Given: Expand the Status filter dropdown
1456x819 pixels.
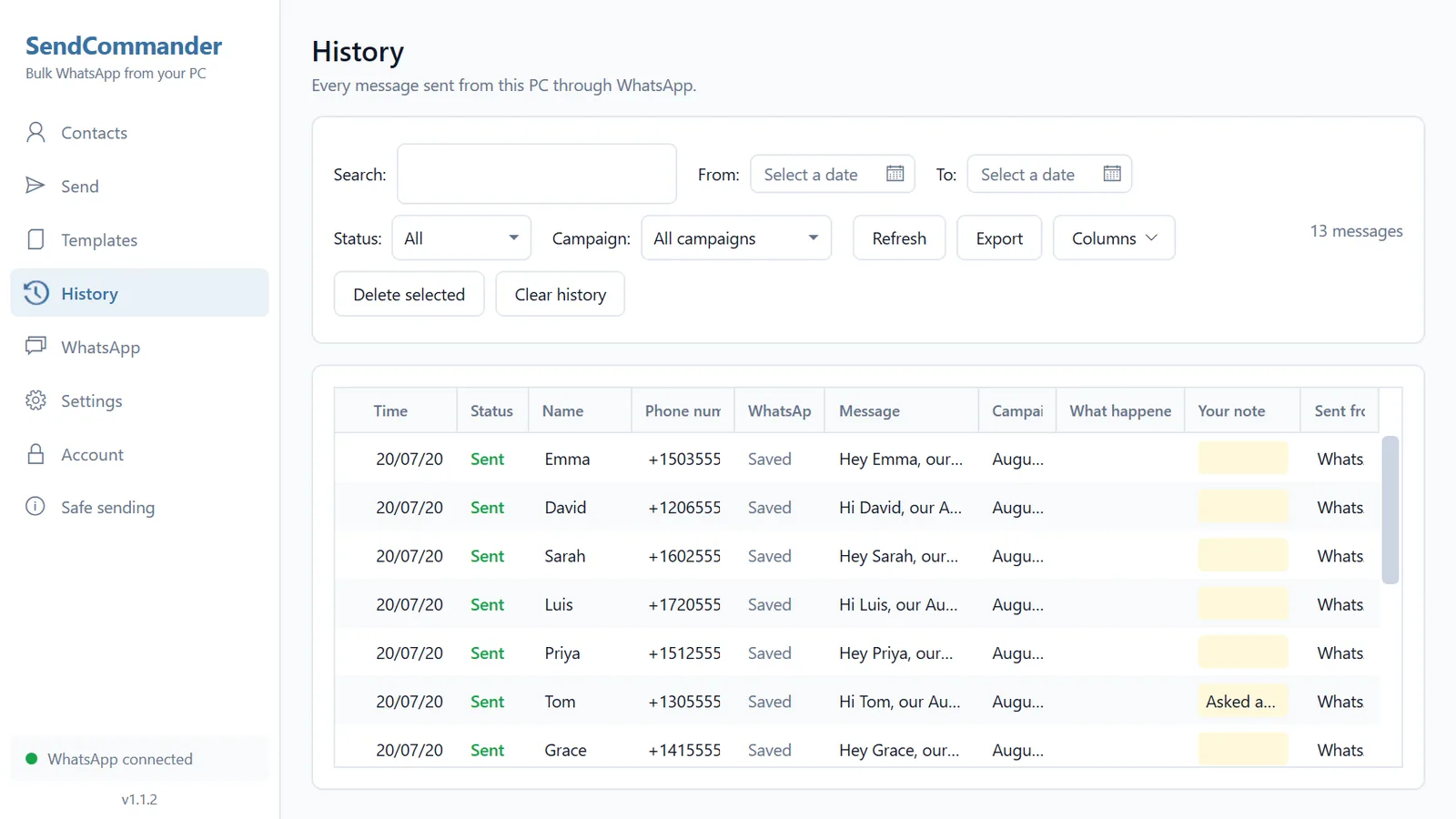Looking at the screenshot, I should (461, 238).
